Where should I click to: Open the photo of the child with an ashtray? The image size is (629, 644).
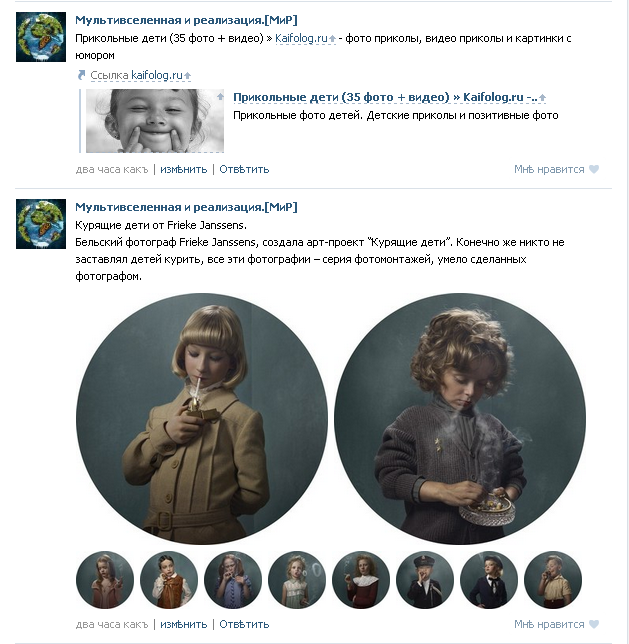pos(460,419)
